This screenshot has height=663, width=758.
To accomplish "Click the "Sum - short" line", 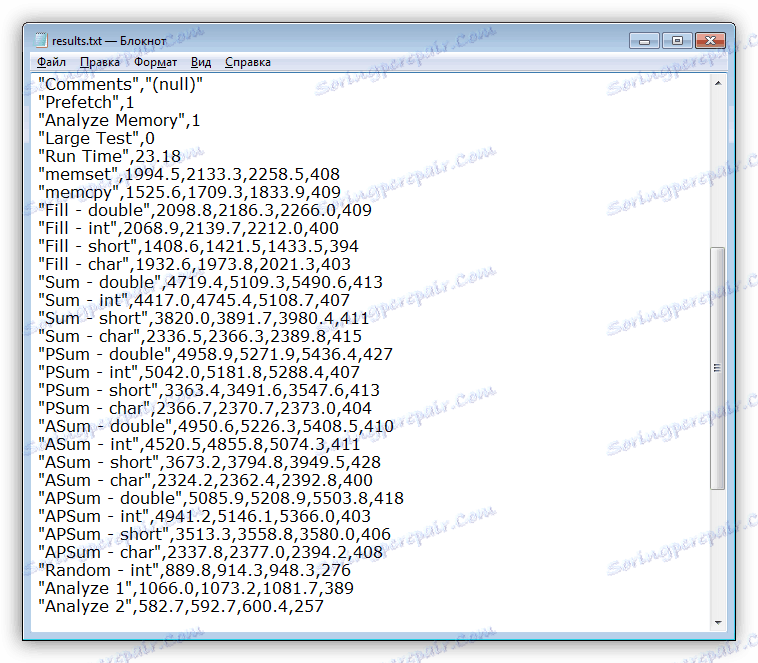I will click(204, 319).
